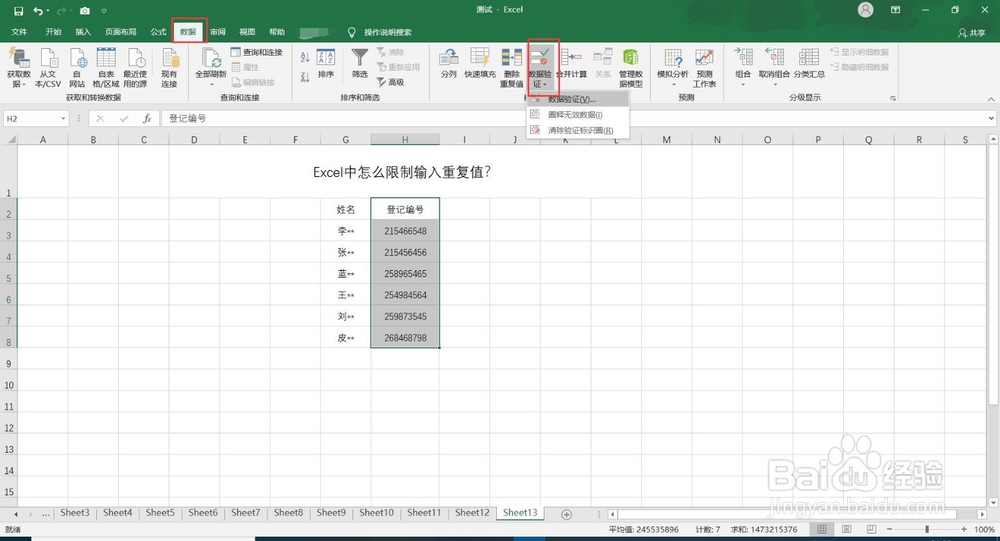
Task: Open the customize quick access toolbar arrow
Action: (104, 11)
